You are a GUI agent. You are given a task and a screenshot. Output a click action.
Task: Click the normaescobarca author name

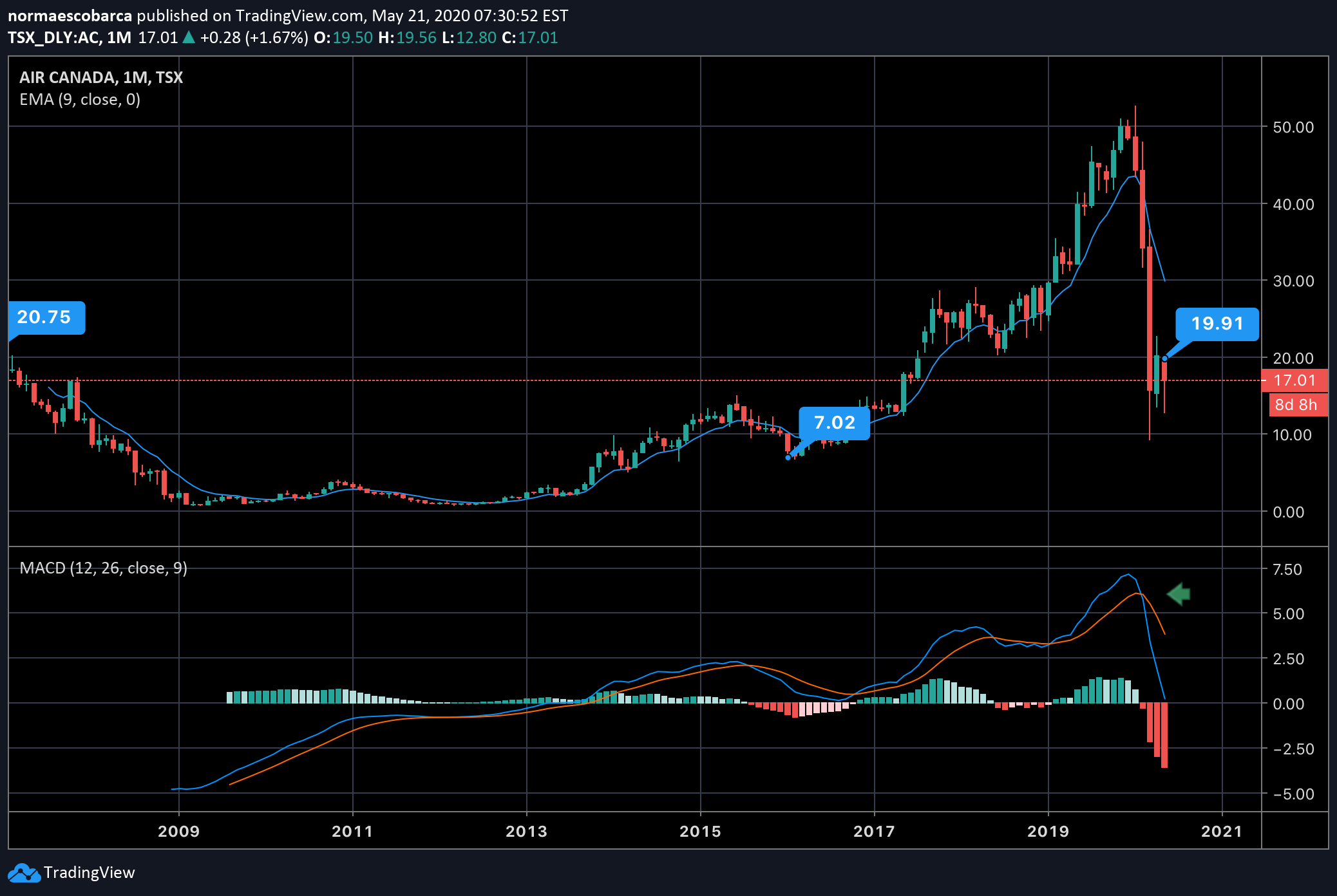70,15
